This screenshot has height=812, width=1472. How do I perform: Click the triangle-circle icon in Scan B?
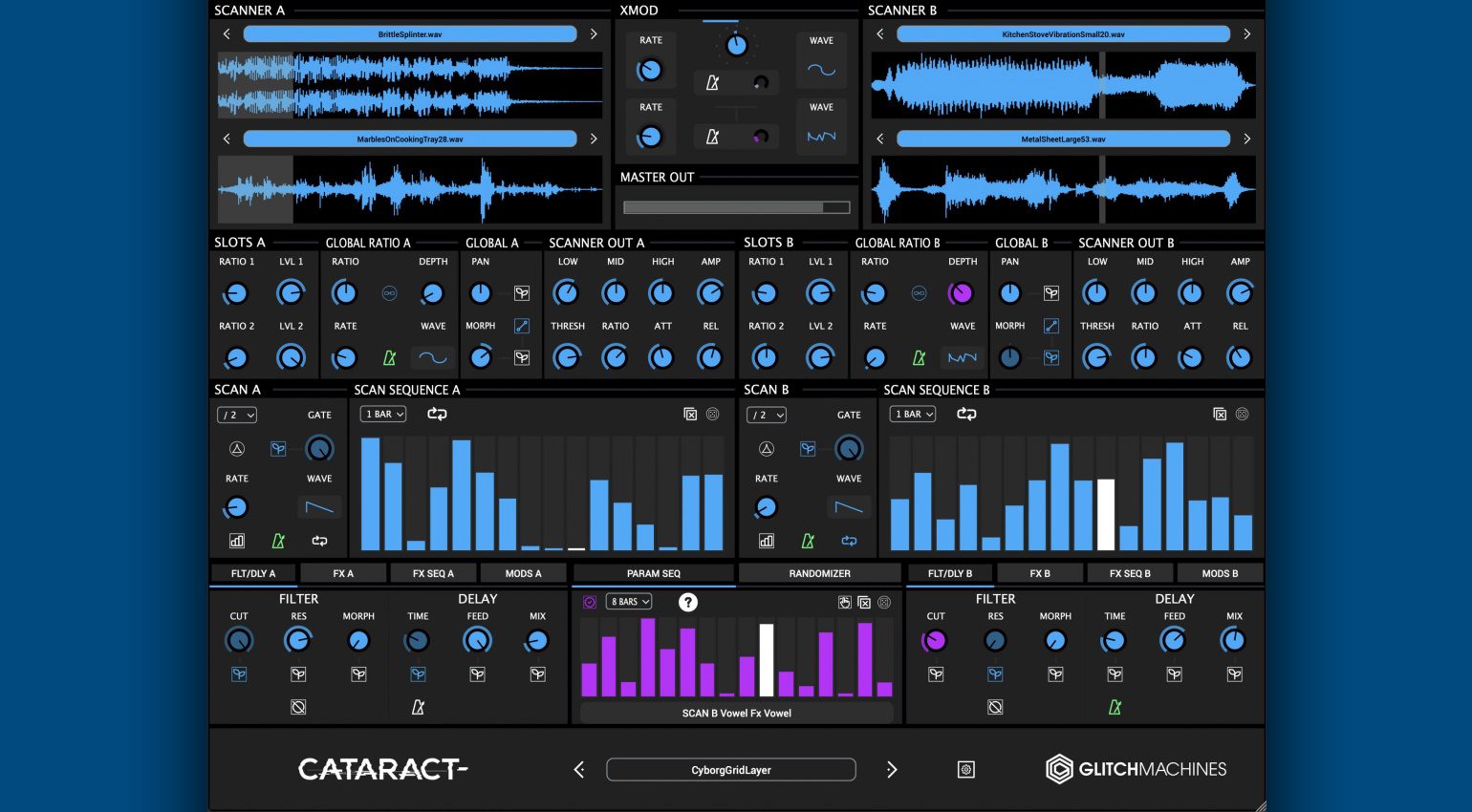767,449
